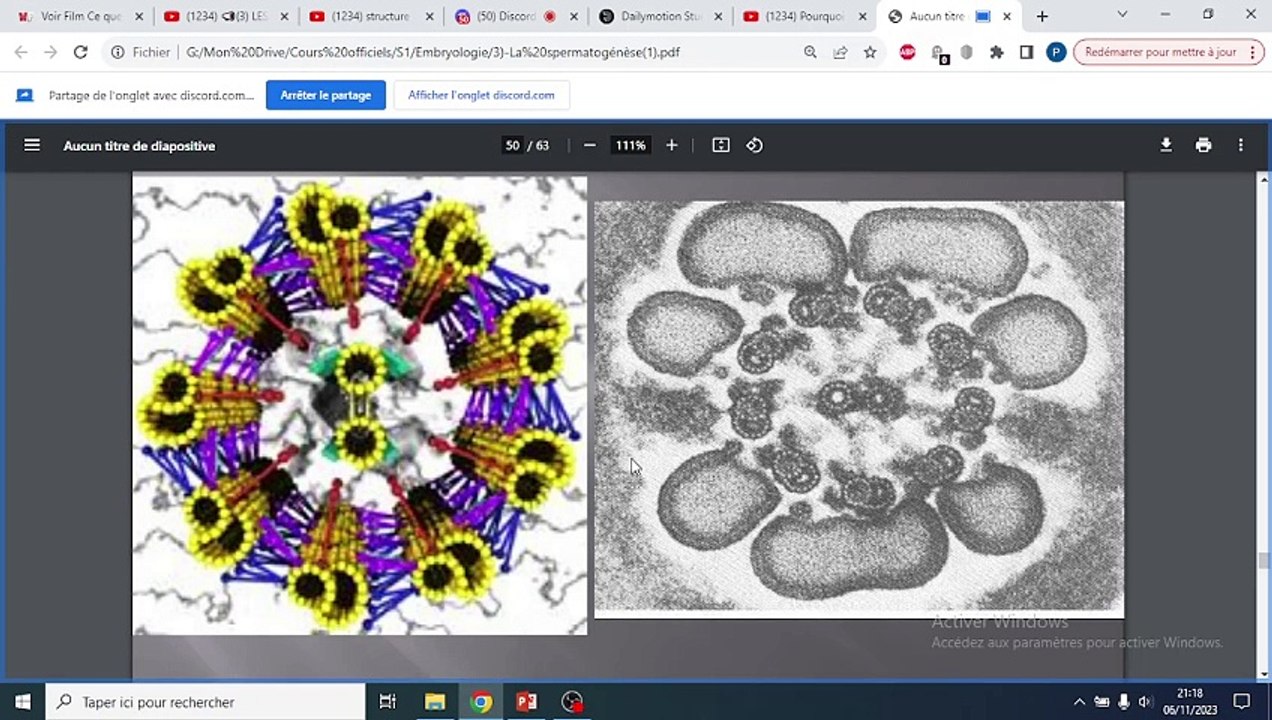The height and width of the screenshot is (720, 1272).
Task: Open the Windows Start menu
Action: [x=22, y=702]
